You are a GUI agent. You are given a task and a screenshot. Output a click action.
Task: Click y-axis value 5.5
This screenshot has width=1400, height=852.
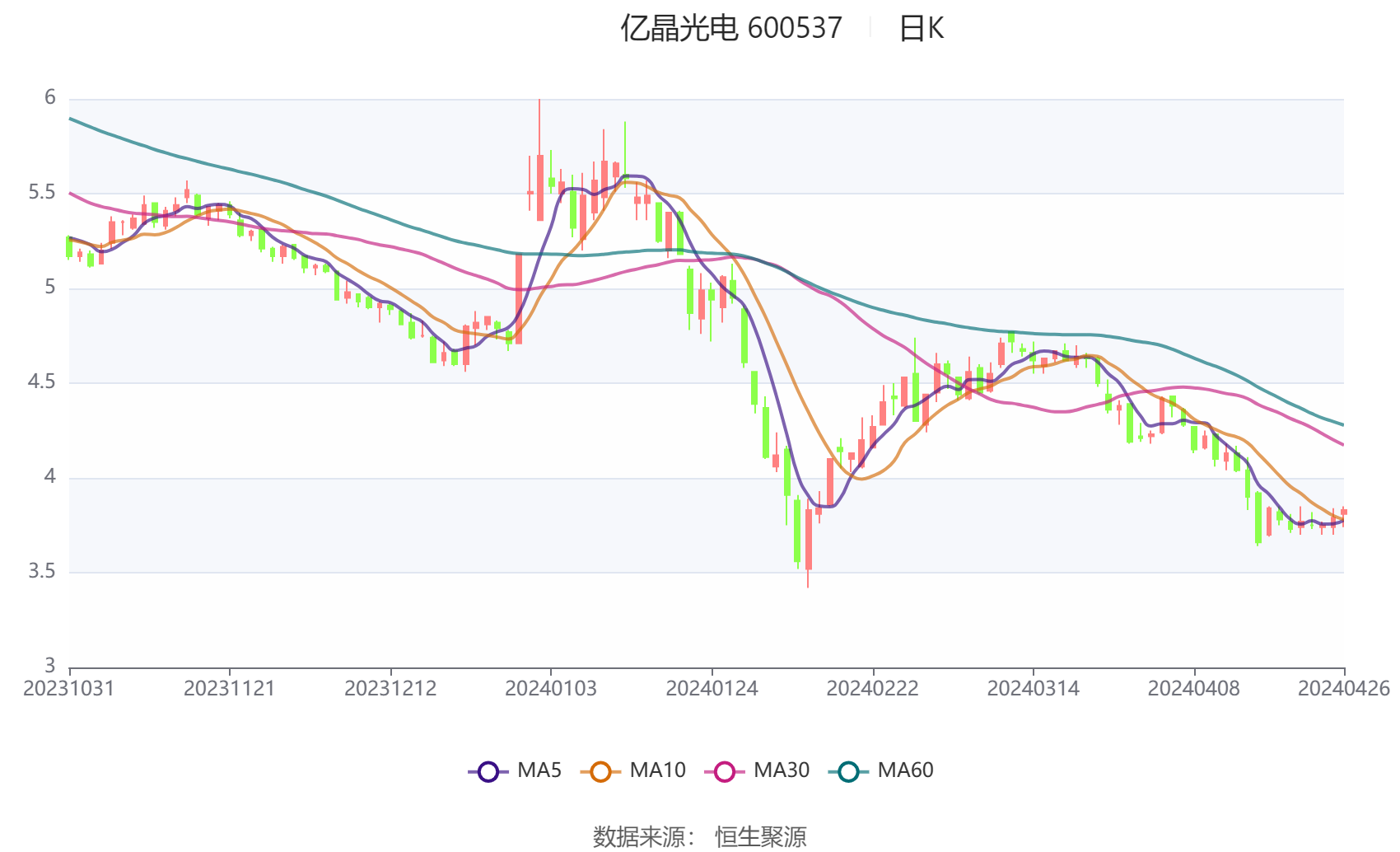tap(42, 193)
